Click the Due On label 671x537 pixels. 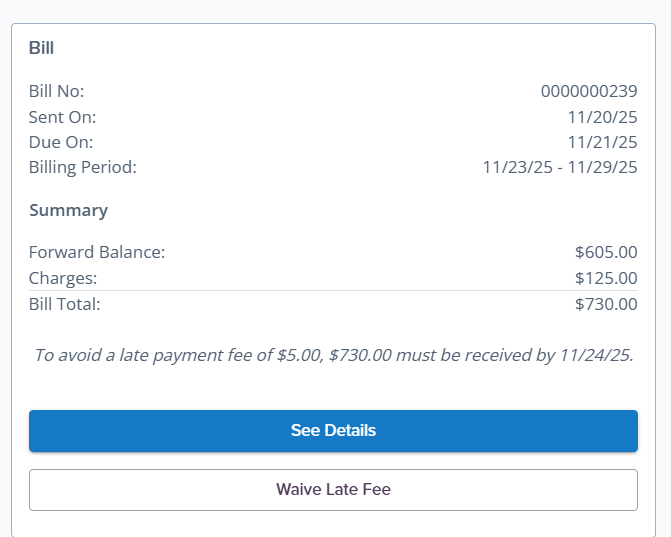61,142
